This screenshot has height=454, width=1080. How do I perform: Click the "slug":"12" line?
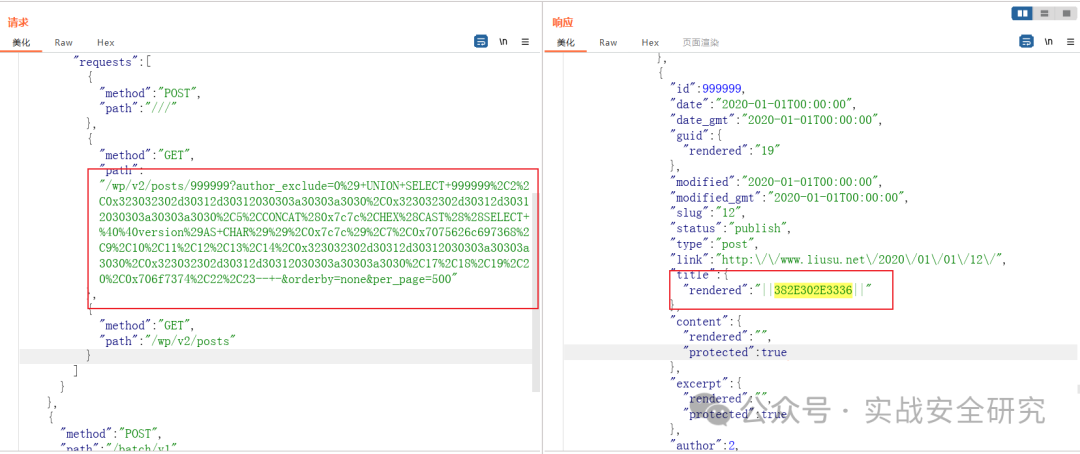tap(707, 213)
